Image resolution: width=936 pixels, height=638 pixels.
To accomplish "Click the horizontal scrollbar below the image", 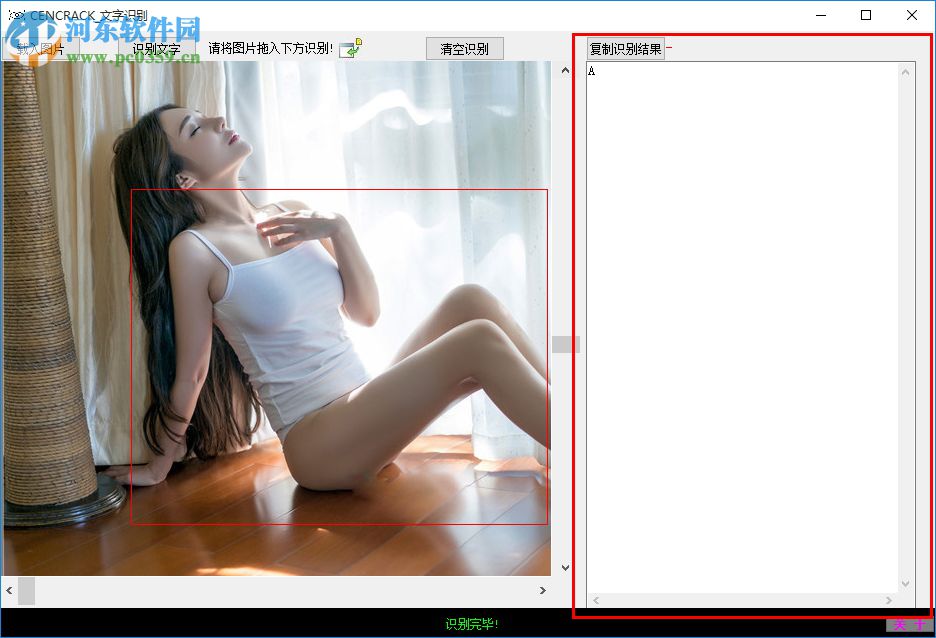I will pos(280,591).
